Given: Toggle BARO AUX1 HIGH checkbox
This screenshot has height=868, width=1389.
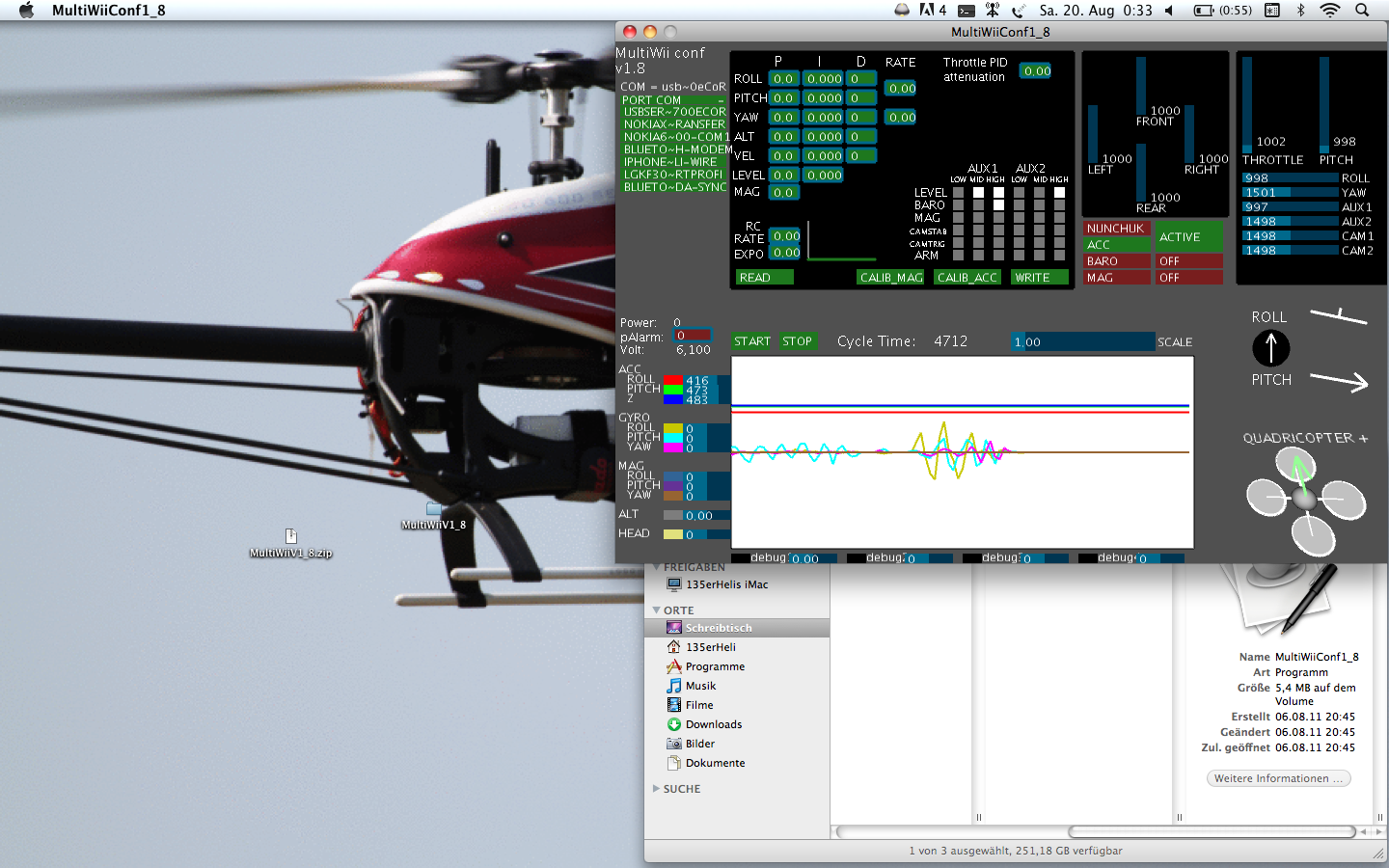Looking at the screenshot, I should click(998, 205).
